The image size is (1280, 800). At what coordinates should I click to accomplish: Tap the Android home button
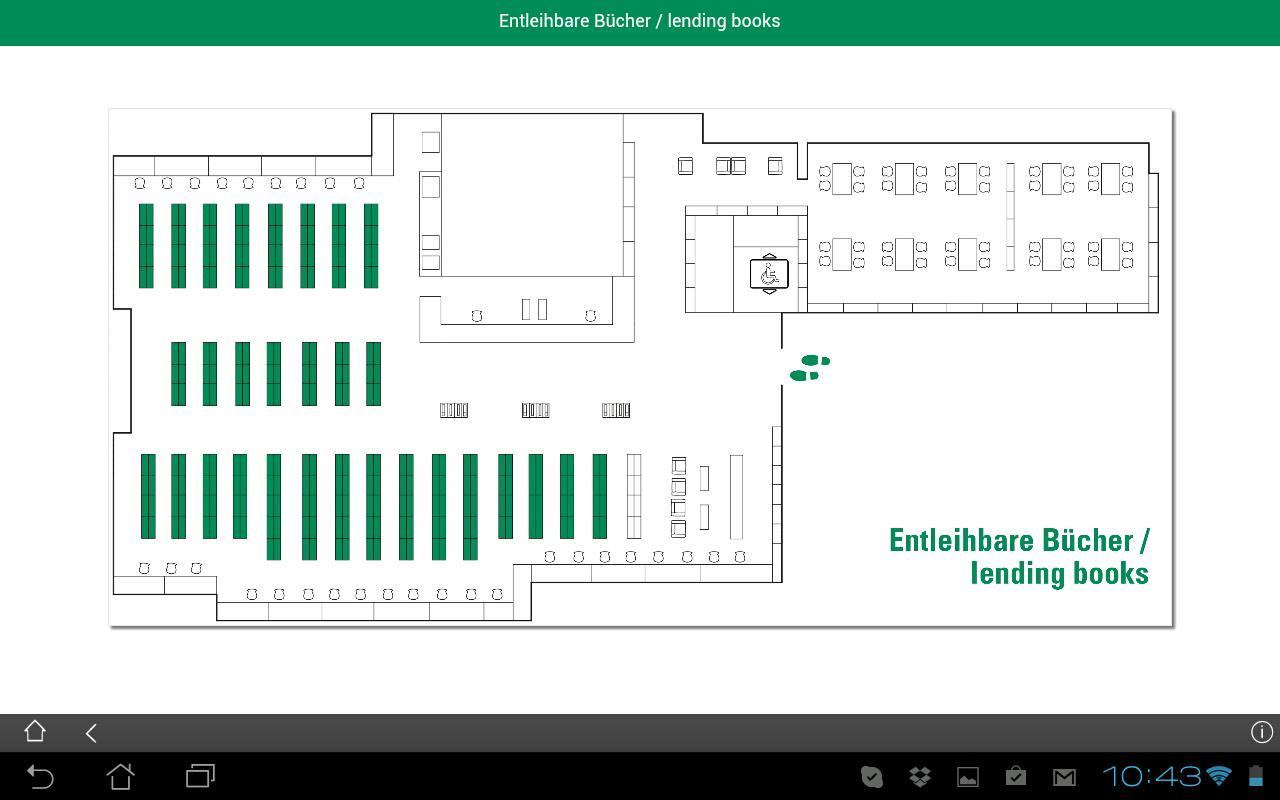(120, 776)
